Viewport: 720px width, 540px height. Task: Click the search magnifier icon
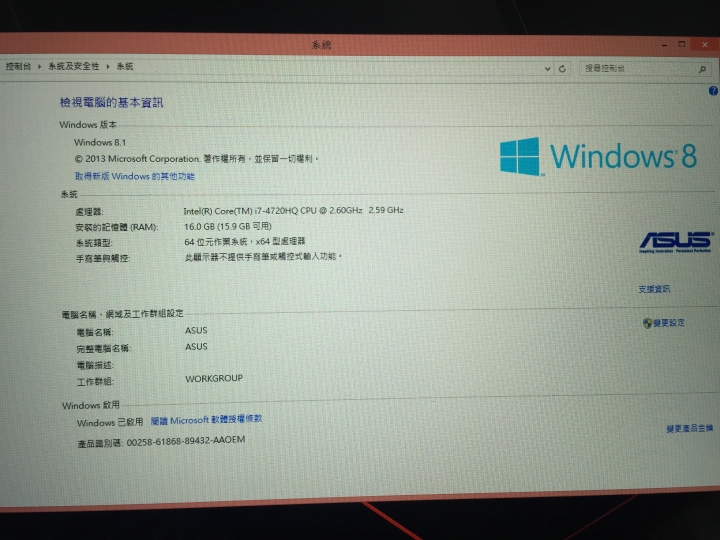tap(702, 69)
